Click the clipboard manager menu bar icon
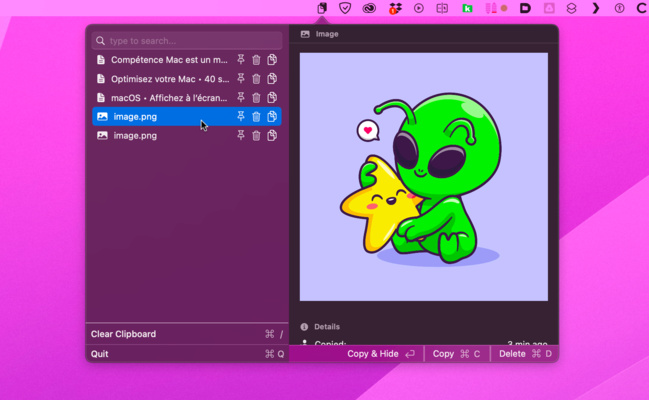This screenshot has width=649, height=400. click(x=322, y=8)
